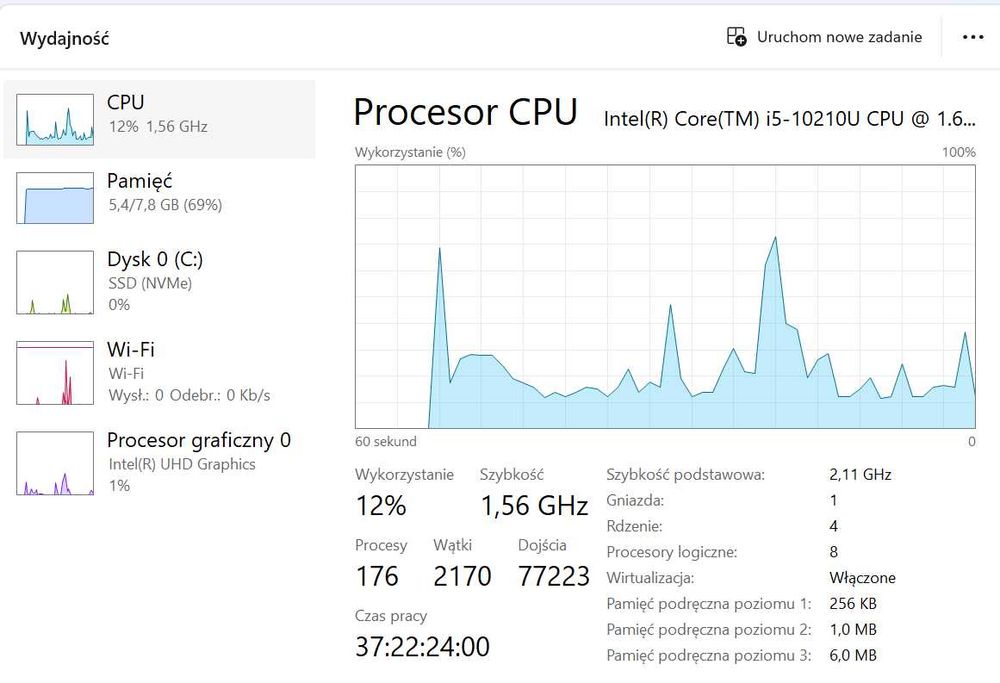Click the Dysk 0 (C:) mini graph
The width and height of the screenshot is (1000, 683).
(56, 282)
